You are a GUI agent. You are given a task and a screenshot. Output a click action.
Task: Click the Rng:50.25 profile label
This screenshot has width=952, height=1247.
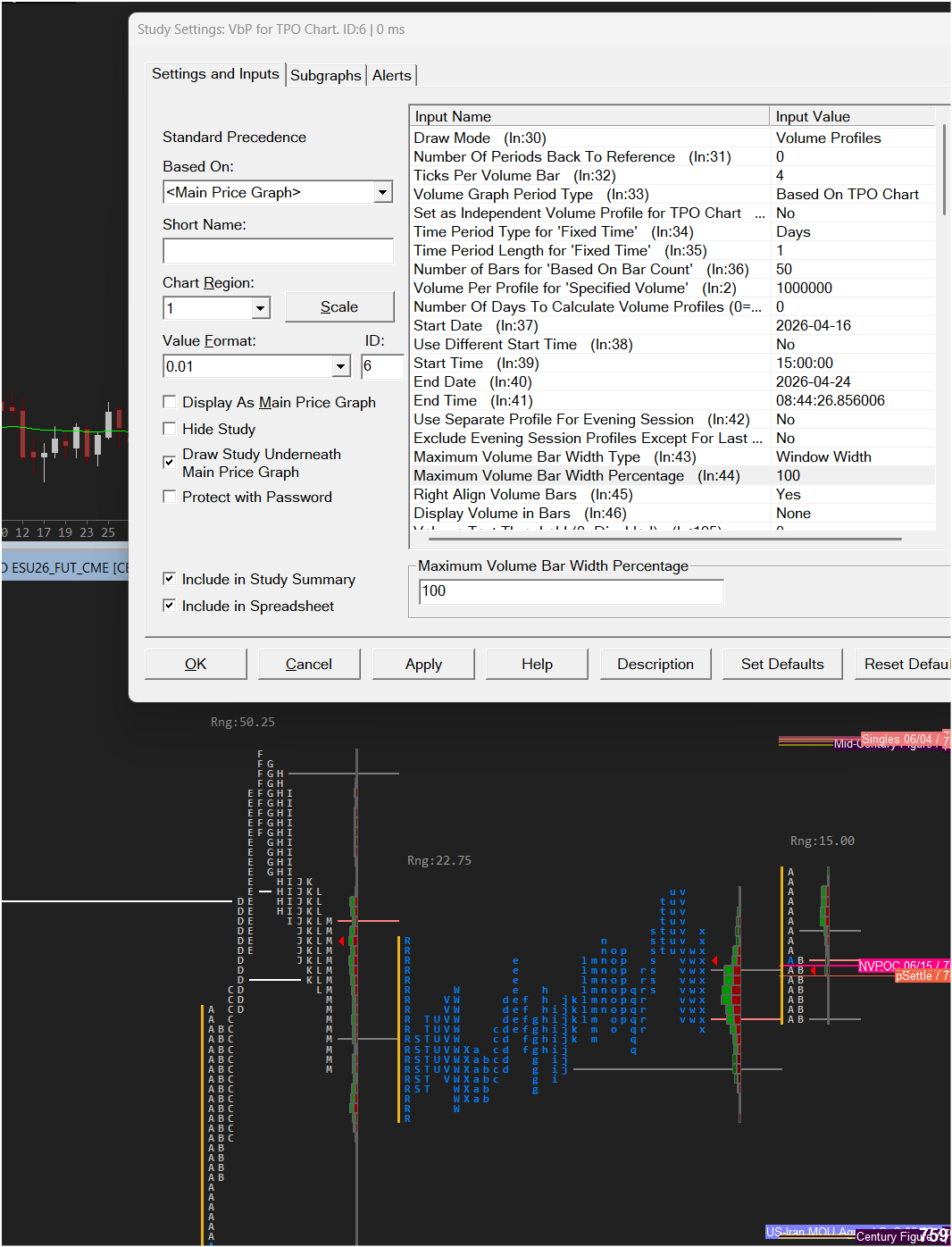pyautogui.click(x=243, y=722)
